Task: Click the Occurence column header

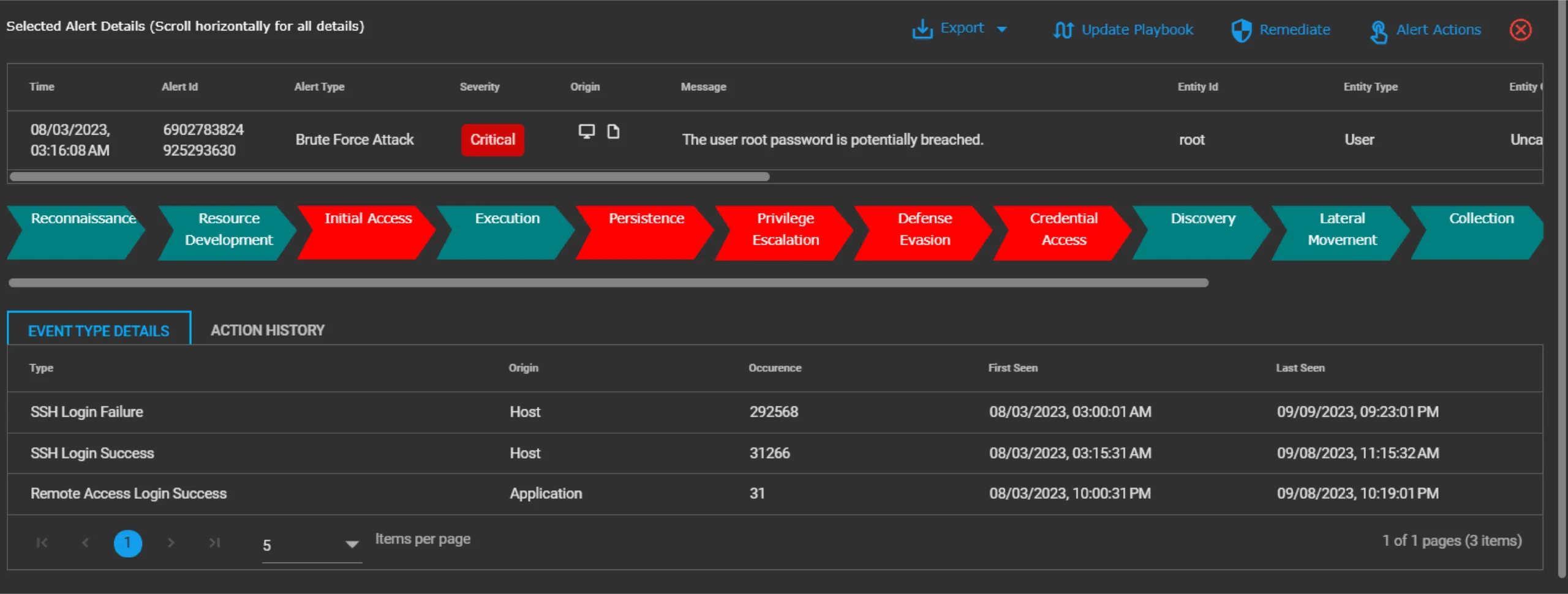Action: point(775,368)
